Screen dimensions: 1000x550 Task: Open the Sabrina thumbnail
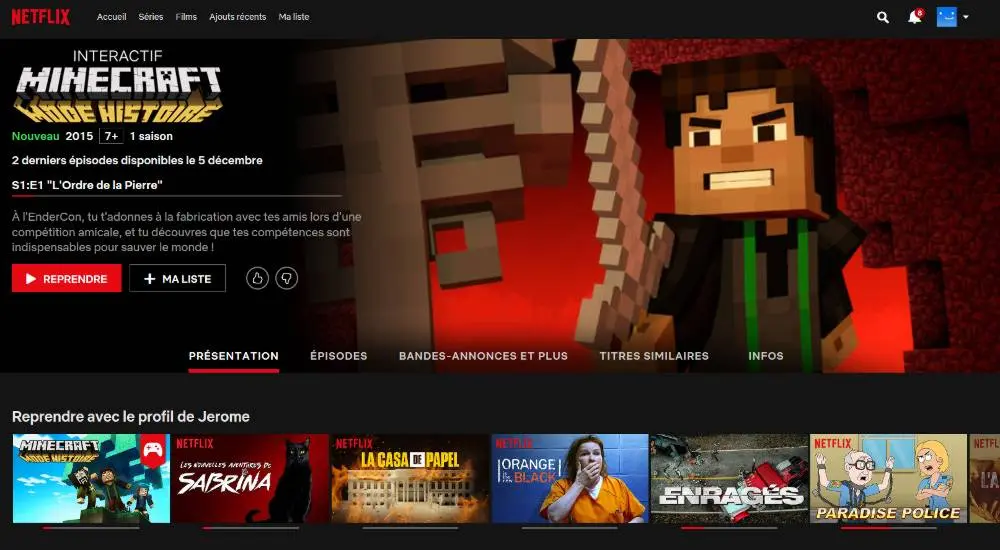point(250,479)
